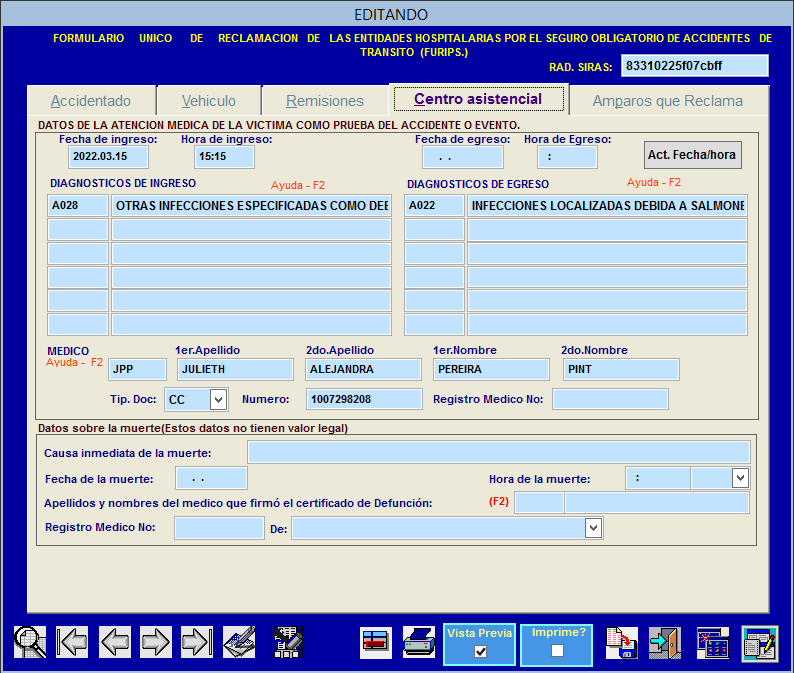Click the Ayuda - F2 label under MEDICO
The height and width of the screenshot is (673, 794).
(74, 363)
